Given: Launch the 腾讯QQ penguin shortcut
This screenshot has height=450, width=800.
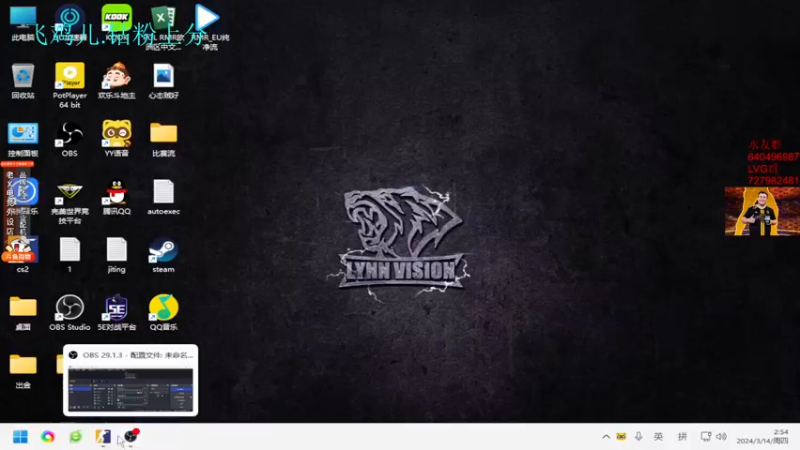Looking at the screenshot, I should click(x=116, y=197).
